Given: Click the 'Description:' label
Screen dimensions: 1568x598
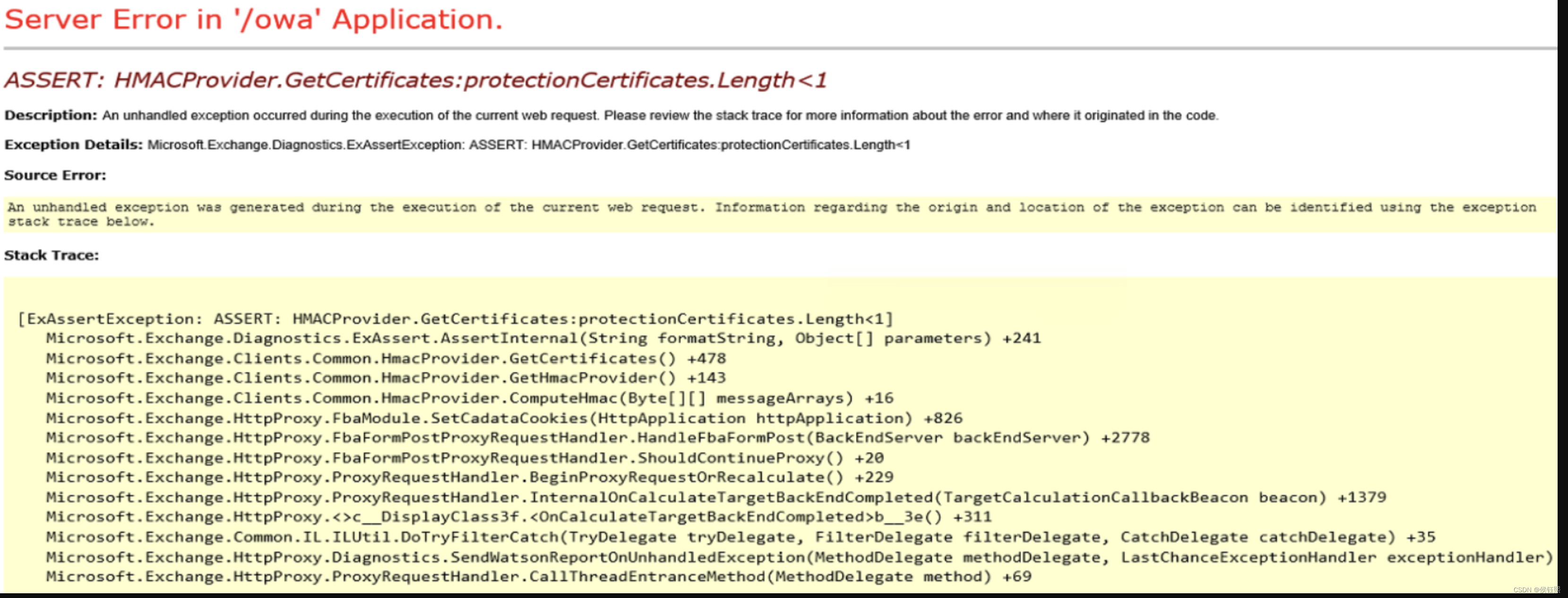Looking at the screenshot, I should [51, 115].
